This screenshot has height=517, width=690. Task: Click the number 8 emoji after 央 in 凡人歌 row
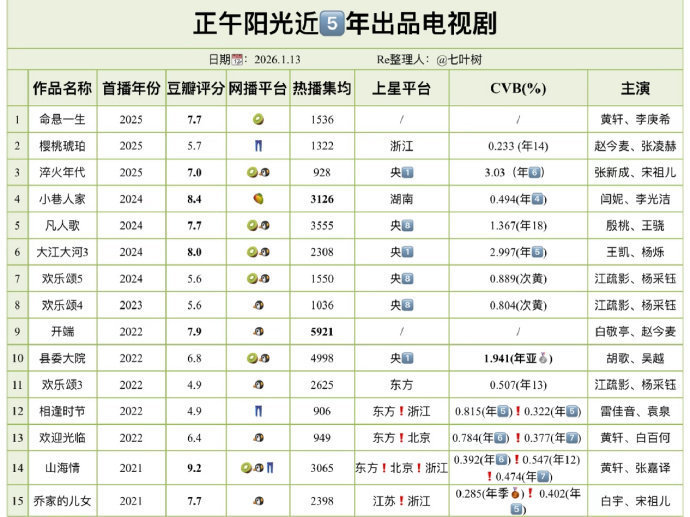coord(407,226)
